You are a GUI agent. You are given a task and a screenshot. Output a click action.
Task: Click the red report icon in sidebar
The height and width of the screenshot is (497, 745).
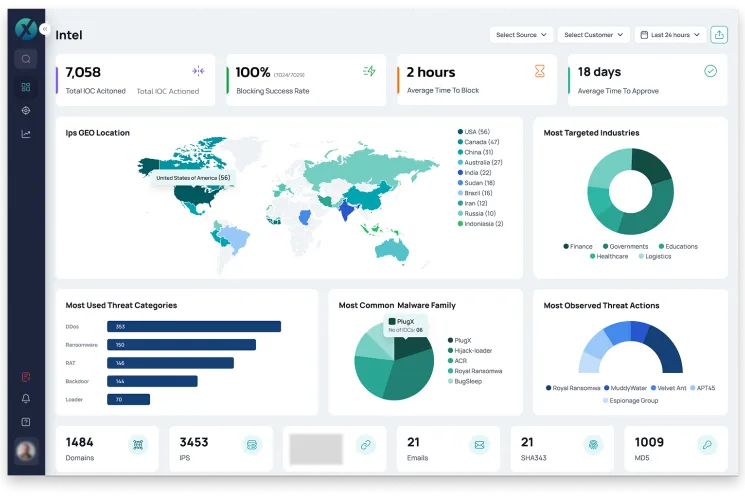[x=26, y=377]
